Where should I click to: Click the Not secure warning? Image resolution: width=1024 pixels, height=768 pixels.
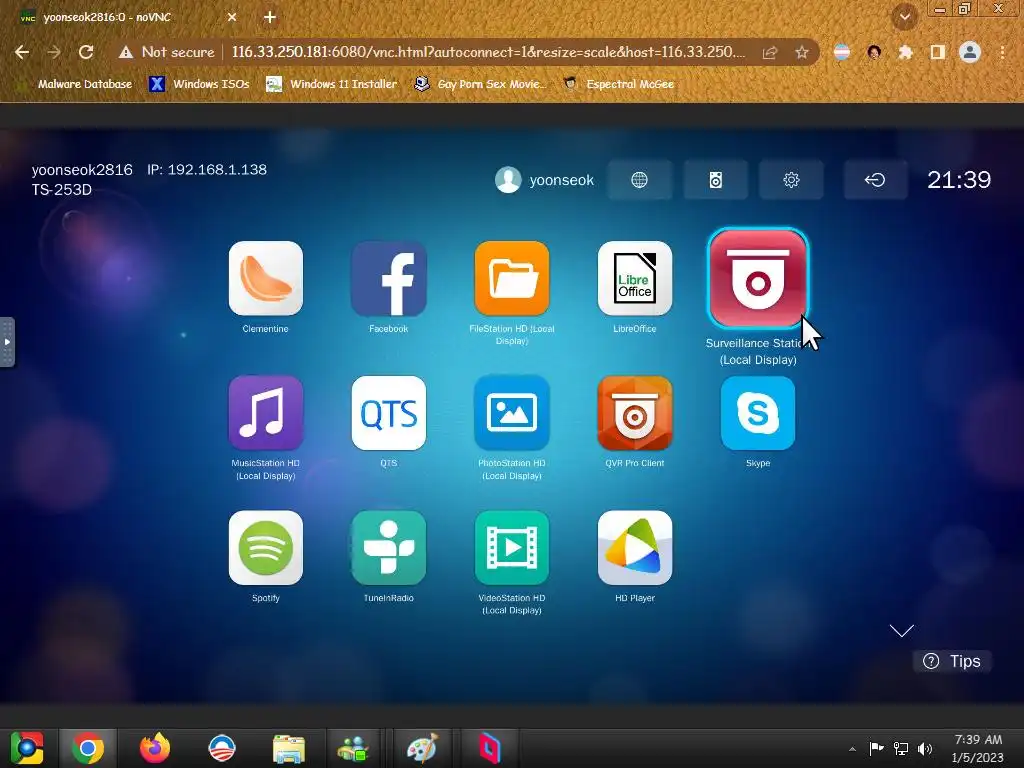click(167, 52)
